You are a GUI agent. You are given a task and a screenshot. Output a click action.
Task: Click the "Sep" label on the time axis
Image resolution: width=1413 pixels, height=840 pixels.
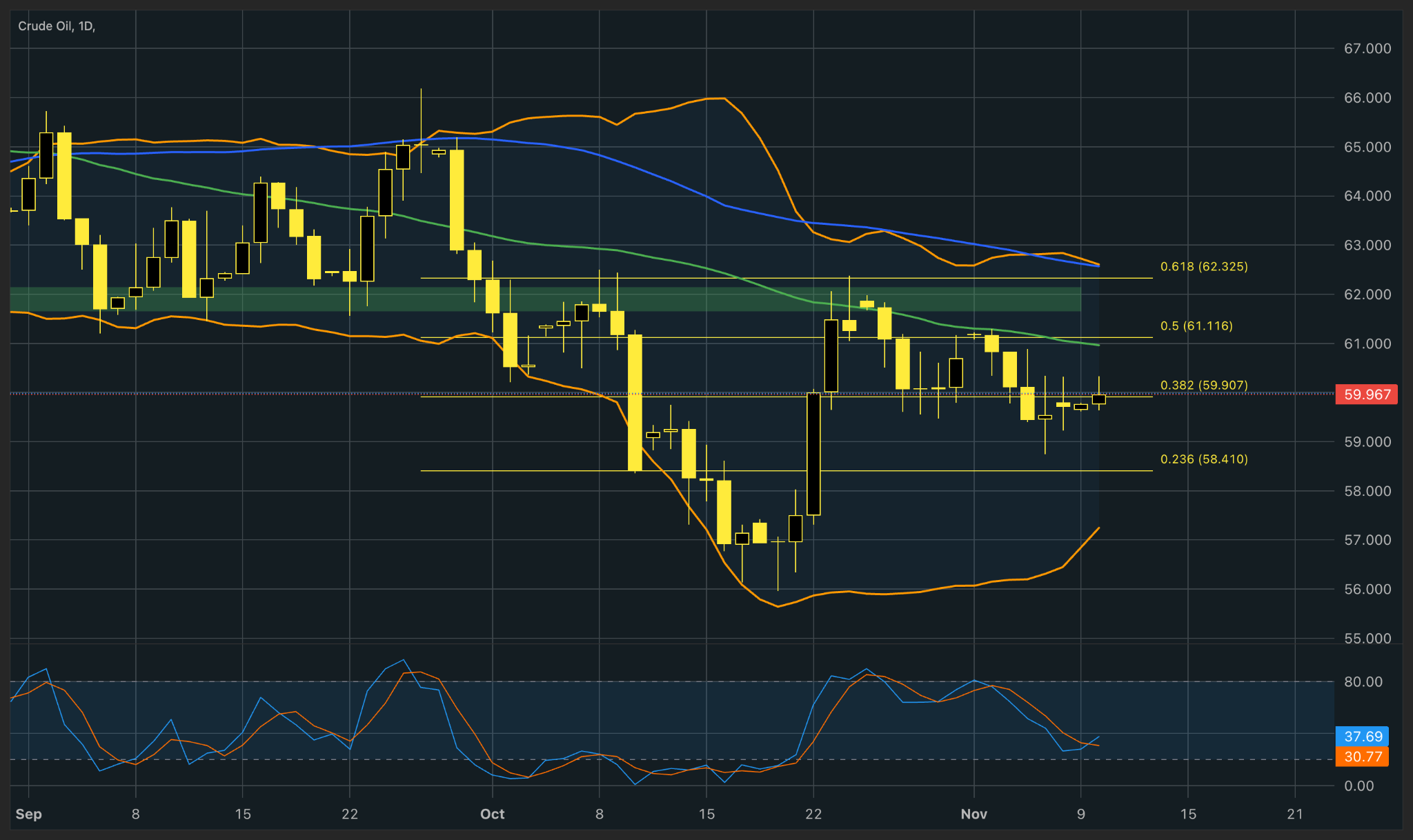pyautogui.click(x=29, y=814)
